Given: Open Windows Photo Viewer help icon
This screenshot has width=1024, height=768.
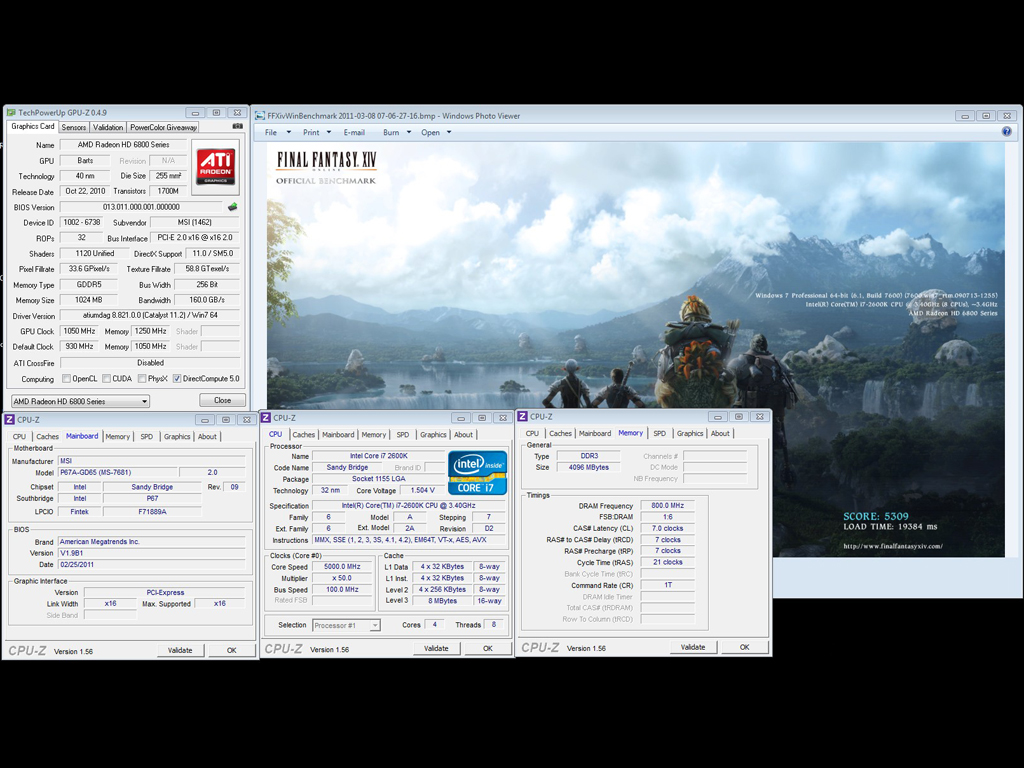Looking at the screenshot, I should (1006, 132).
